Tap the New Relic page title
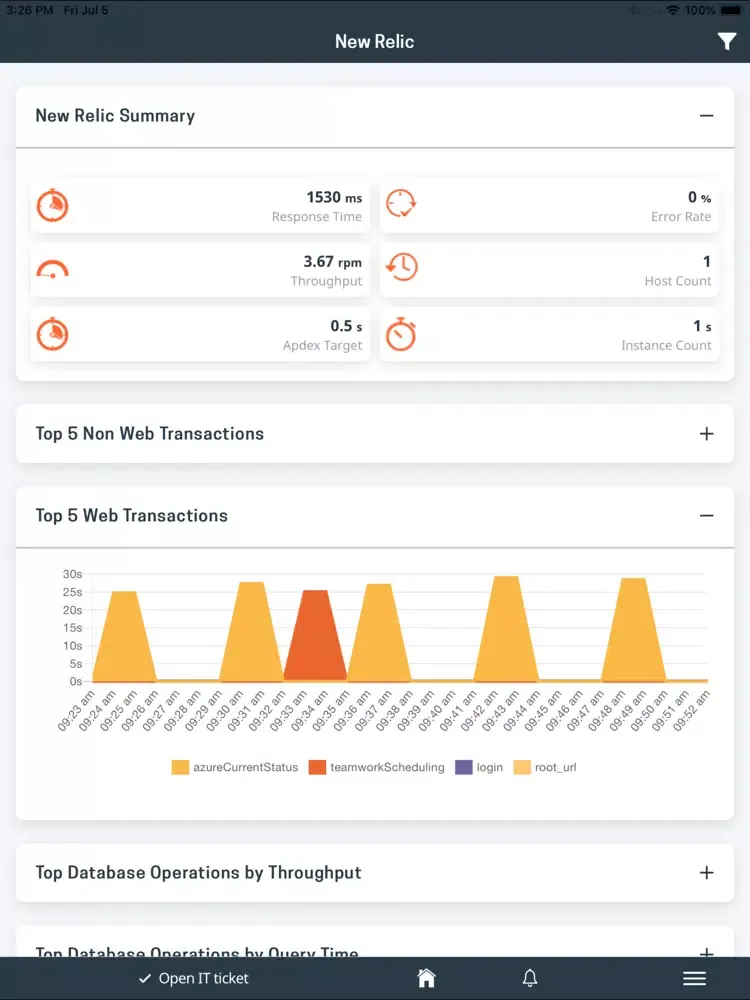This screenshot has height=1000, width=750. 374,41
